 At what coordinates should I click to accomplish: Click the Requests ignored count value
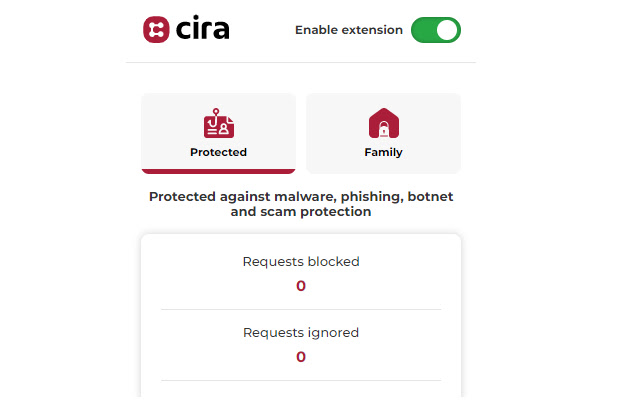click(x=301, y=357)
